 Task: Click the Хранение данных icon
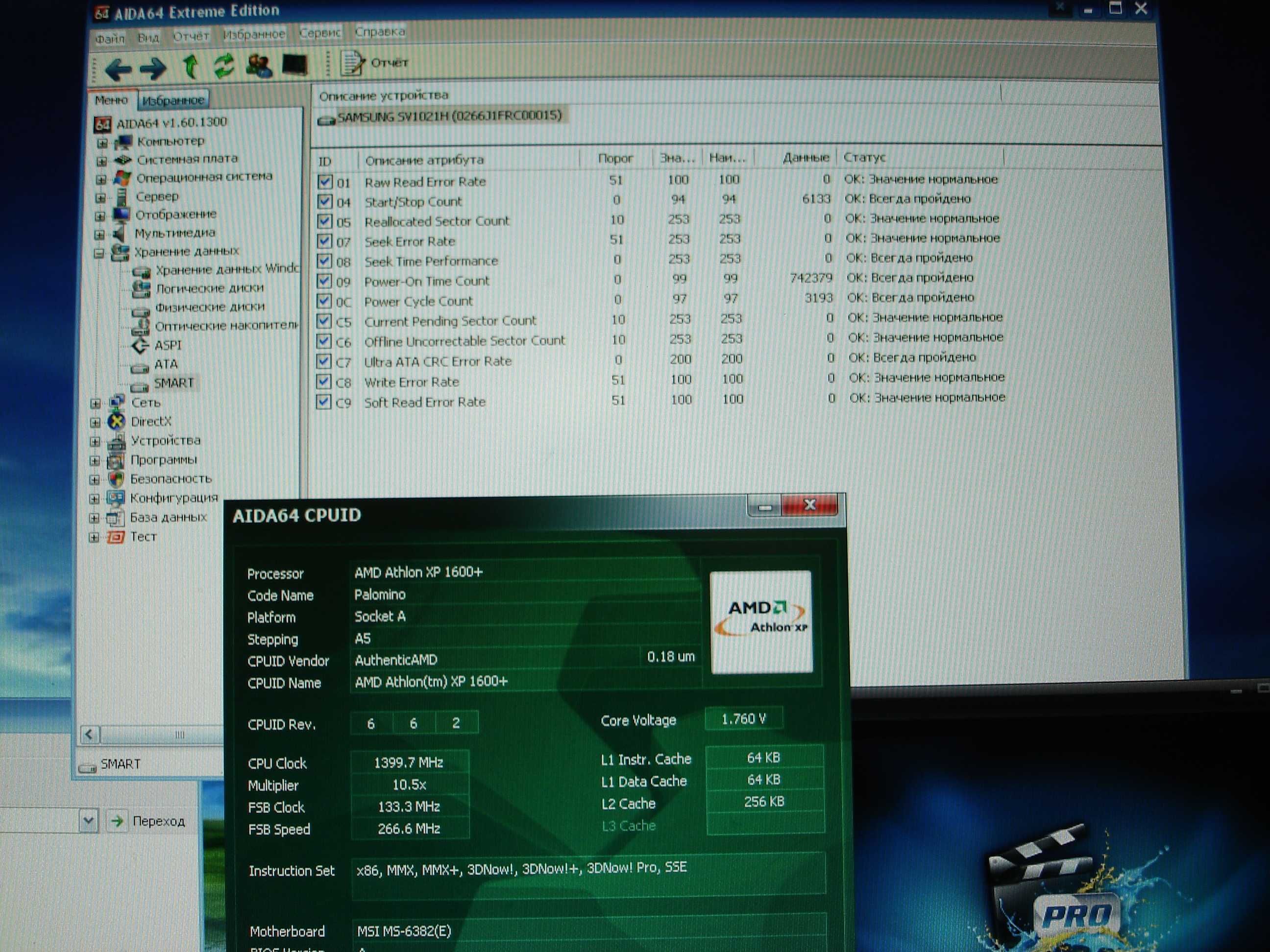click(x=120, y=252)
